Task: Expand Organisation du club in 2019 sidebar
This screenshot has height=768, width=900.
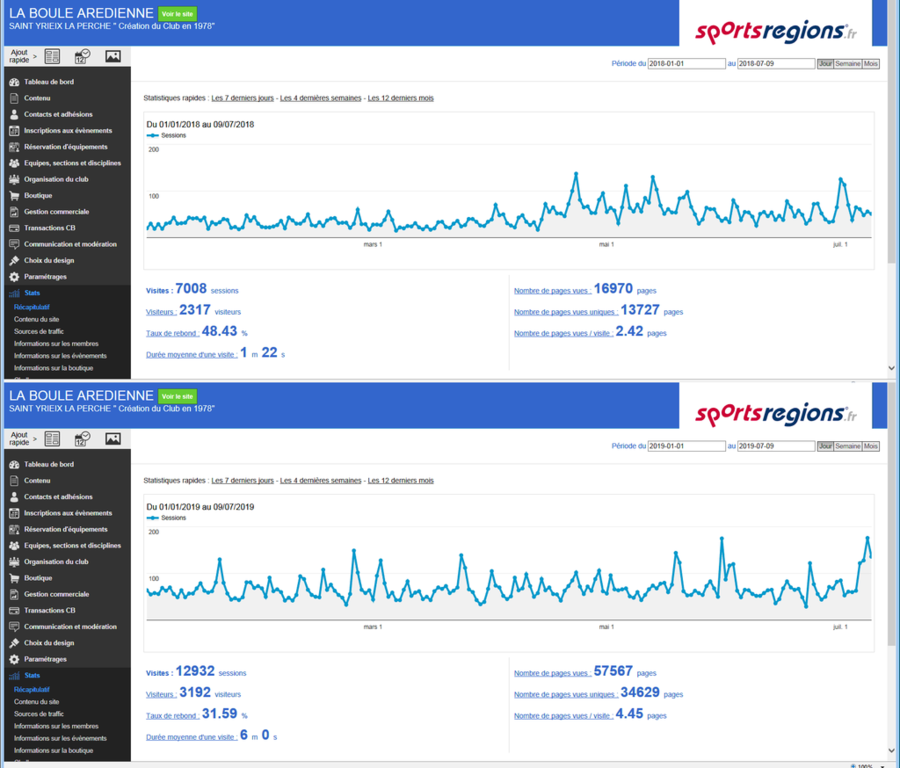Action: 56,562
